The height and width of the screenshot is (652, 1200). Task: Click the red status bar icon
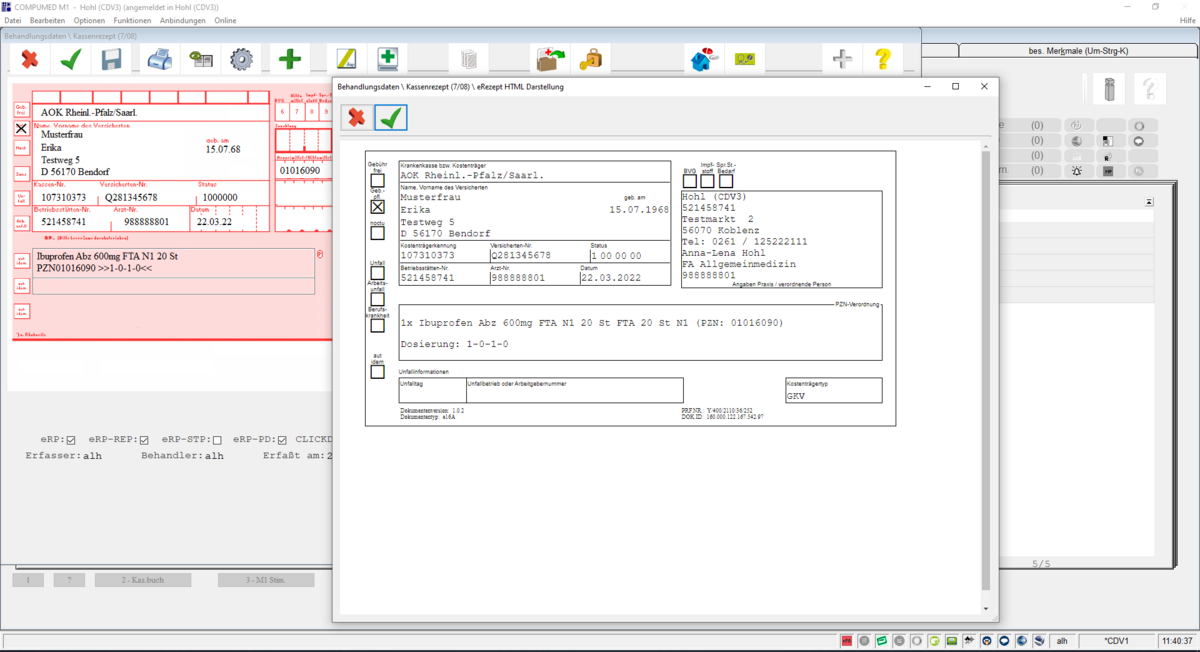tap(846, 640)
